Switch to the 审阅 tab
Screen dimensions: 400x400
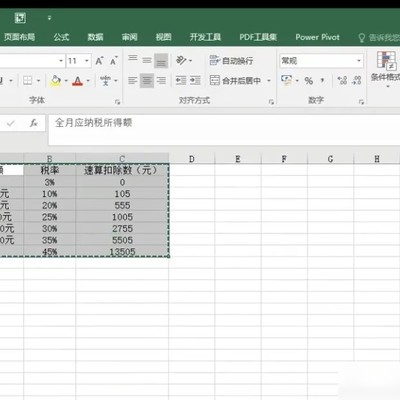[x=129, y=37]
